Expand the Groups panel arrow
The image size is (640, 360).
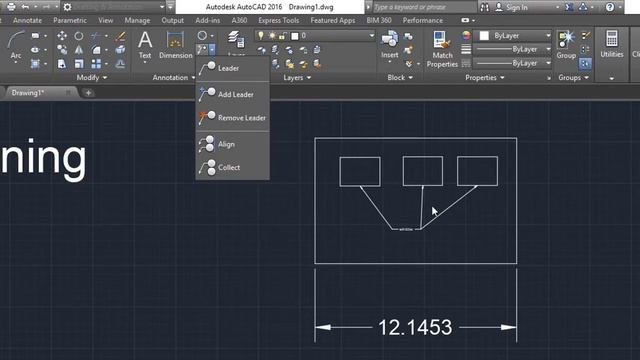click(587, 78)
